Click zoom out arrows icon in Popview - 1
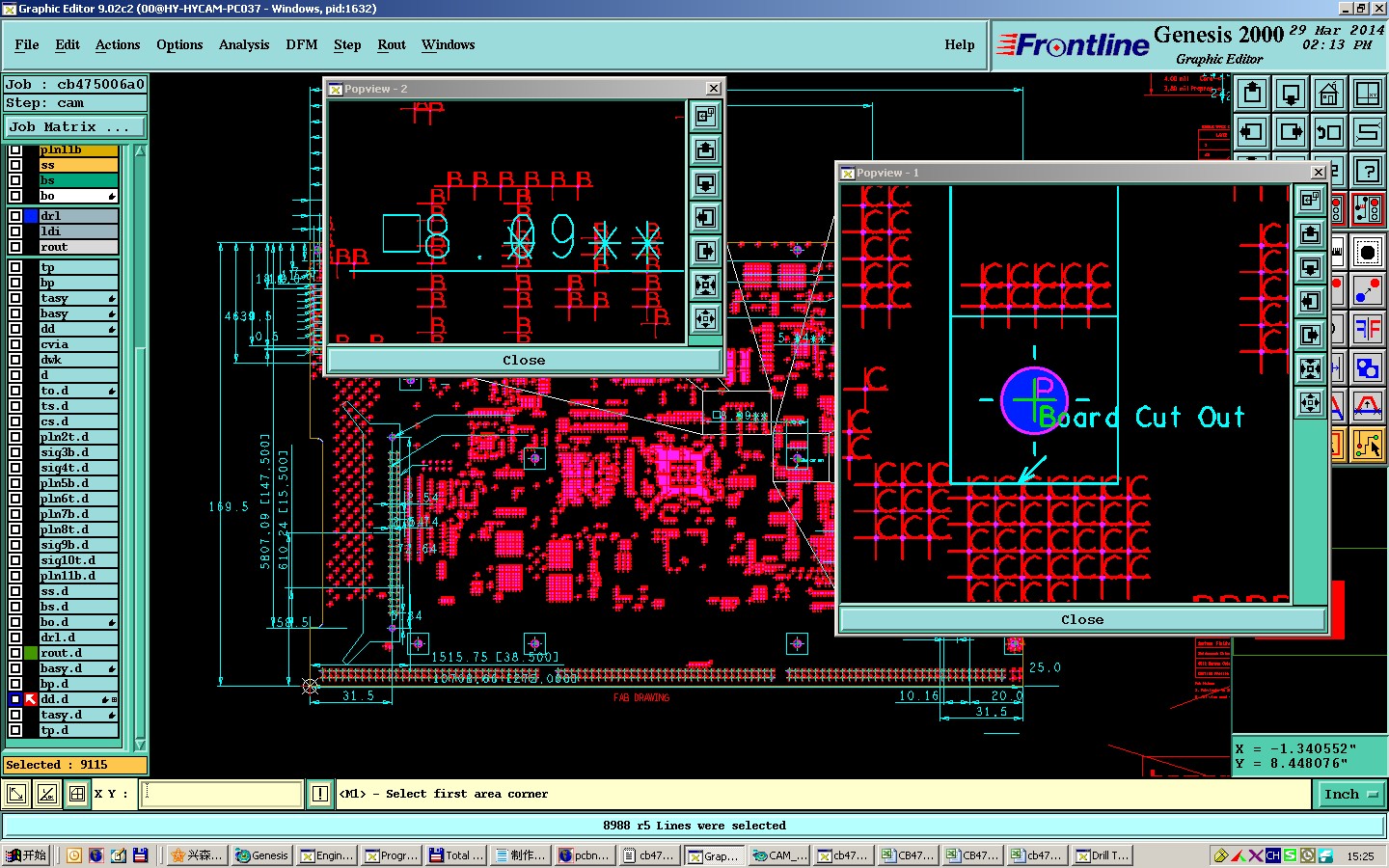 [x=1310, y=402]
